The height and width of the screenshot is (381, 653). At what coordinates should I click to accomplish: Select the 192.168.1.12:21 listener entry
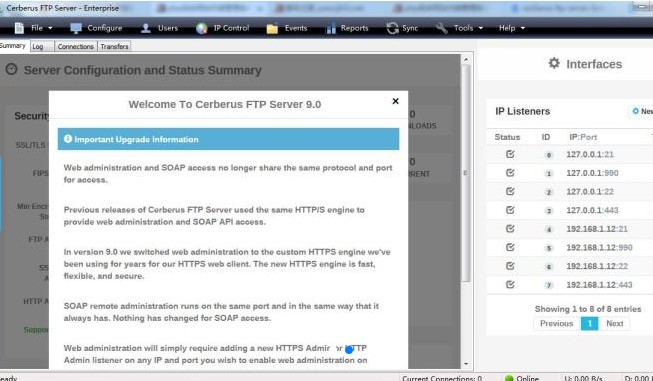[x=597, y=229]
